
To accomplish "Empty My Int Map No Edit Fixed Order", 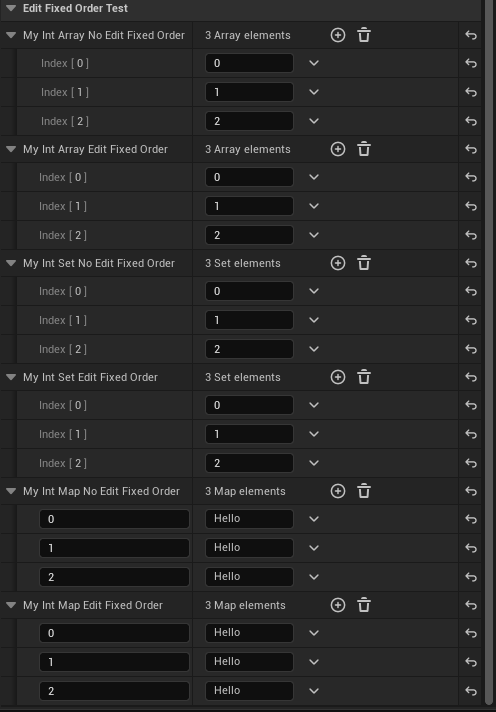I will click(x=364, y=491).
